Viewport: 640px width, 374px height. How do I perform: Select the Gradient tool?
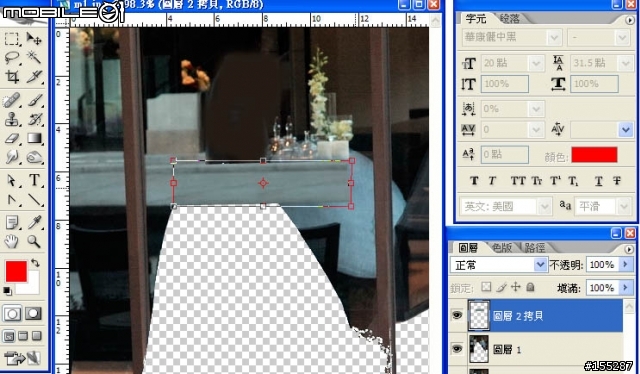(x=34, y=138)
